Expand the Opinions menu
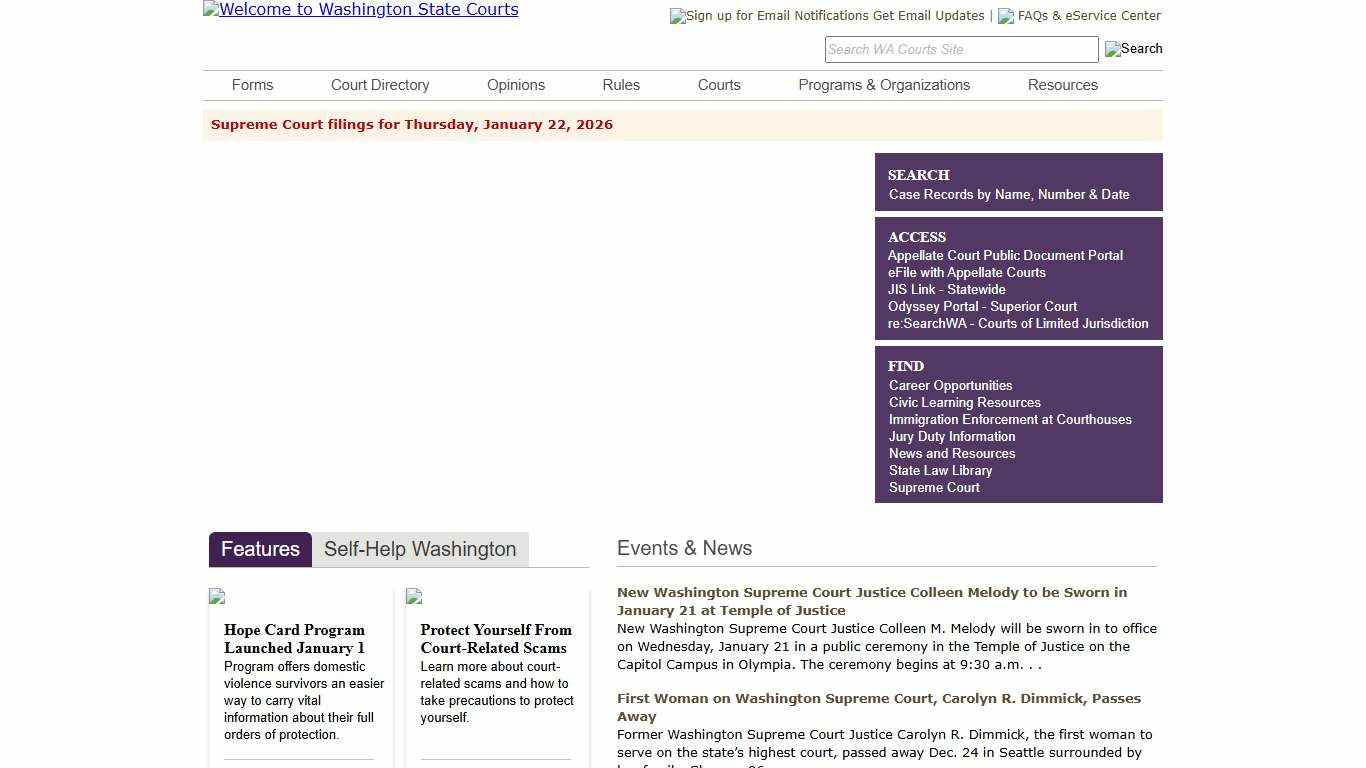 tap(516, 85)
